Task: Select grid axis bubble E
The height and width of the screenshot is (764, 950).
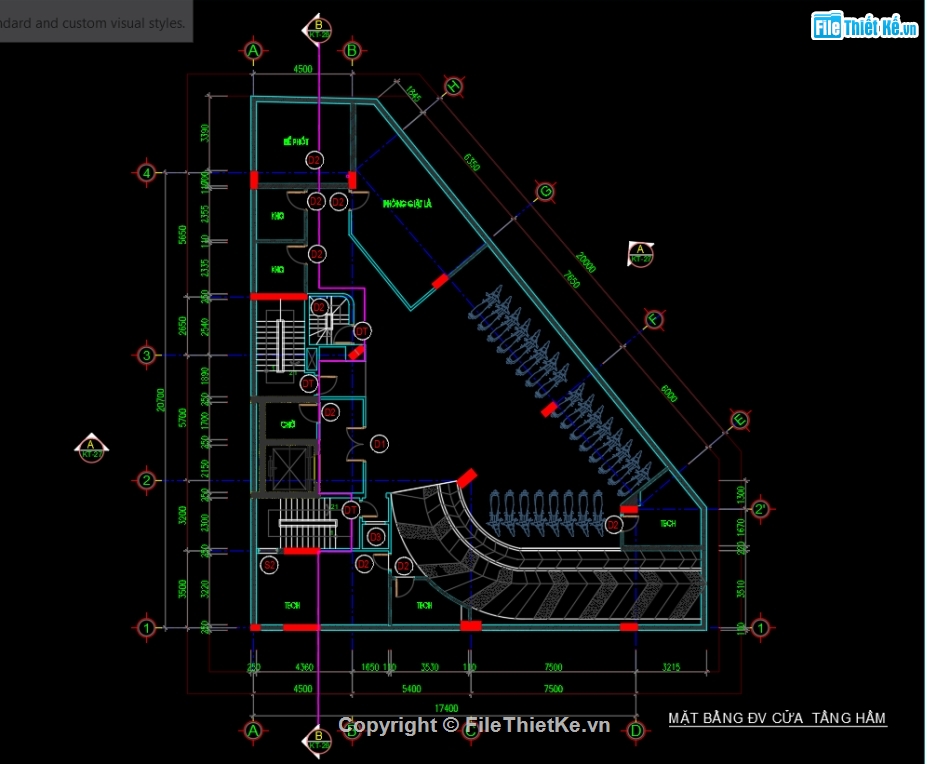Action: (740, 420)
